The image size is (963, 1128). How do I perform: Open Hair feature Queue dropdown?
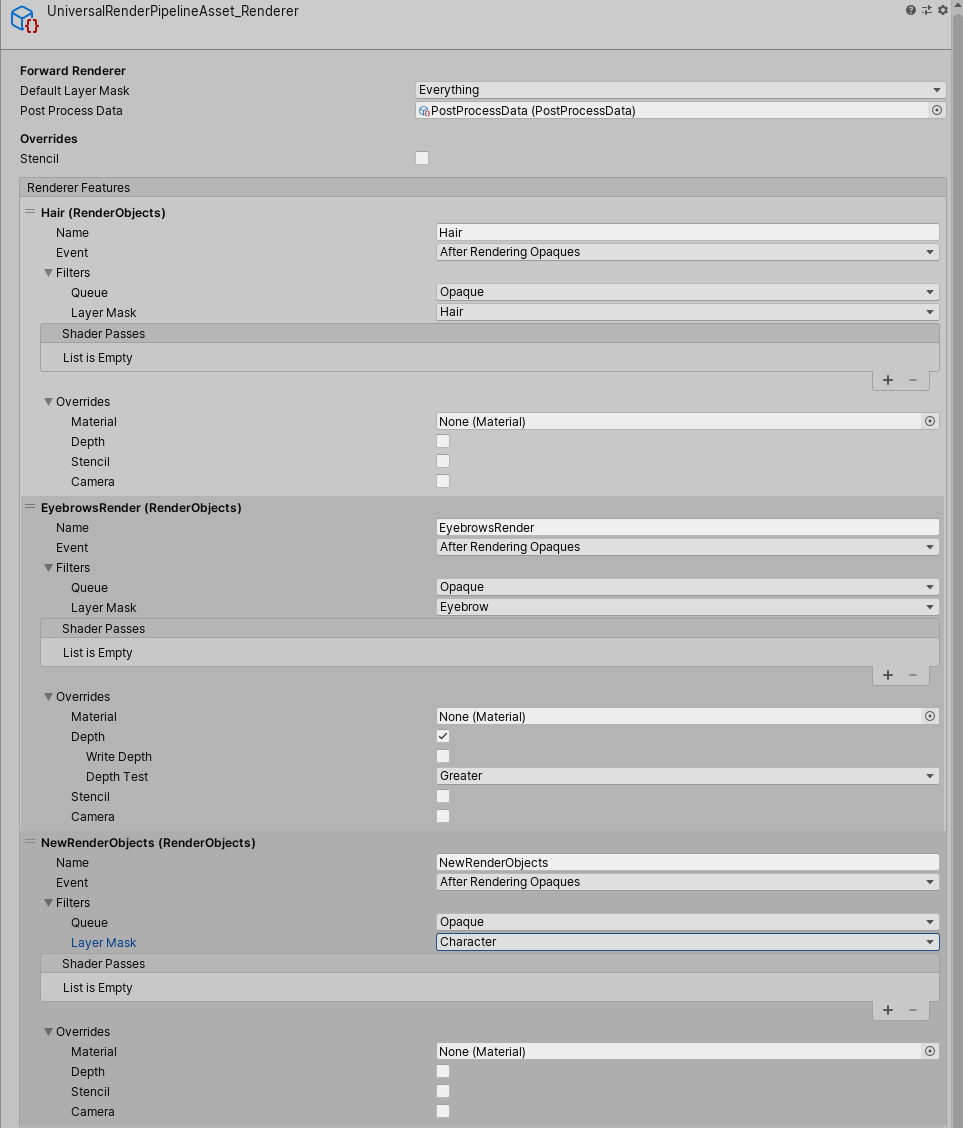(688, 292)
